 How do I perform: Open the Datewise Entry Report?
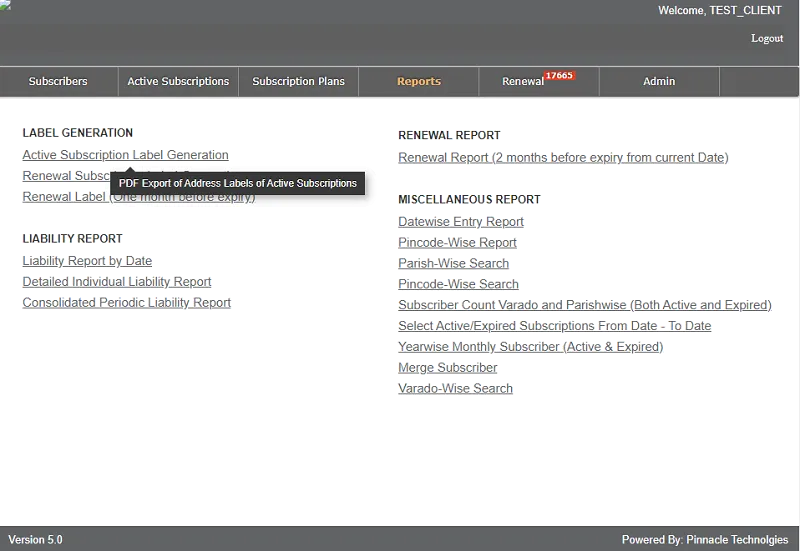[461, 222]
